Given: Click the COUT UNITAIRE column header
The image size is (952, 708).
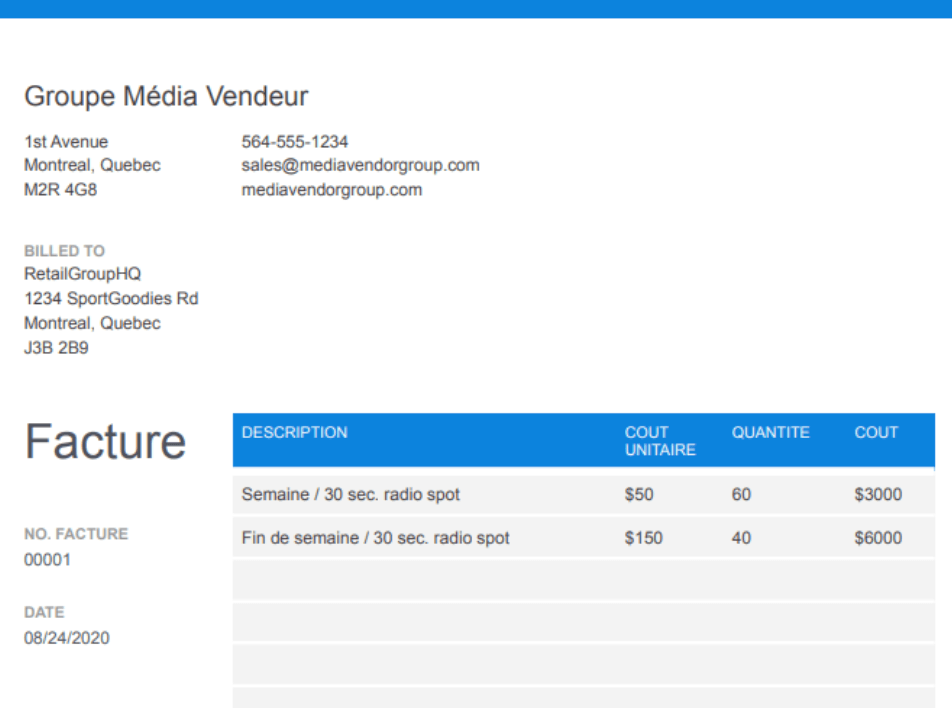Looking at the screenshot, I should click(660, 441).
